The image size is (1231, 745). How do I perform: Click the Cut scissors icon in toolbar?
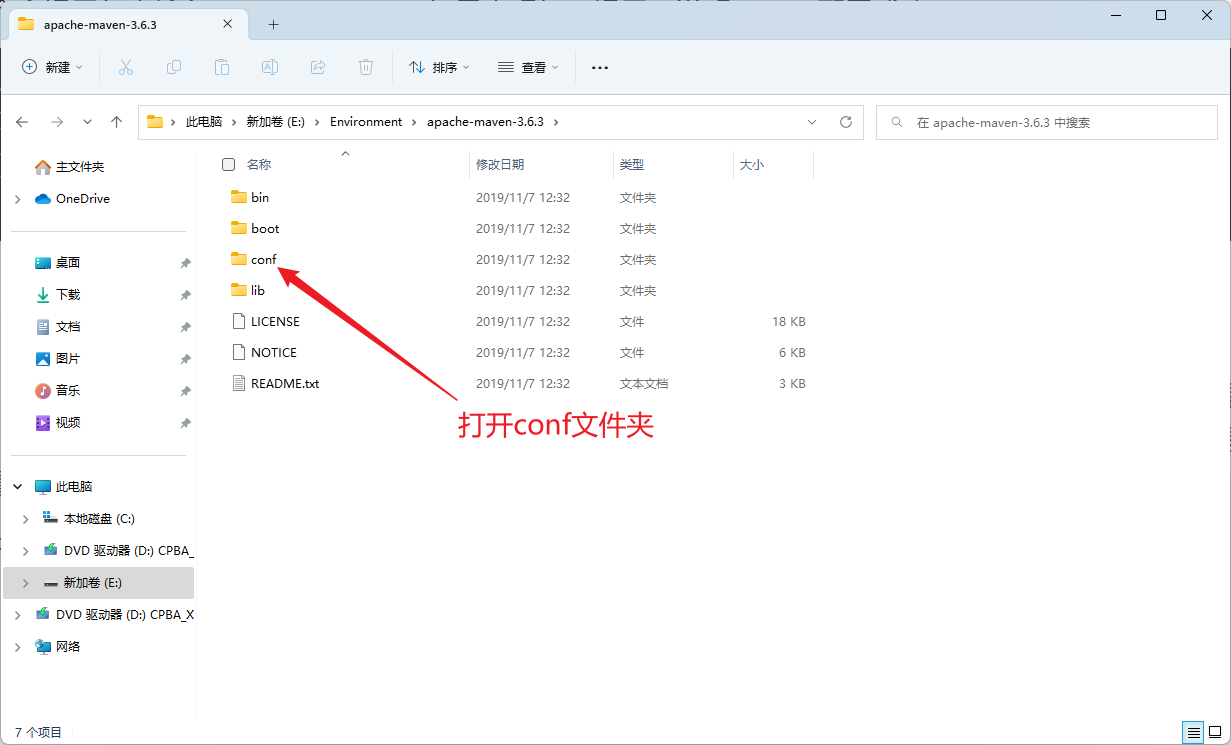125,67
